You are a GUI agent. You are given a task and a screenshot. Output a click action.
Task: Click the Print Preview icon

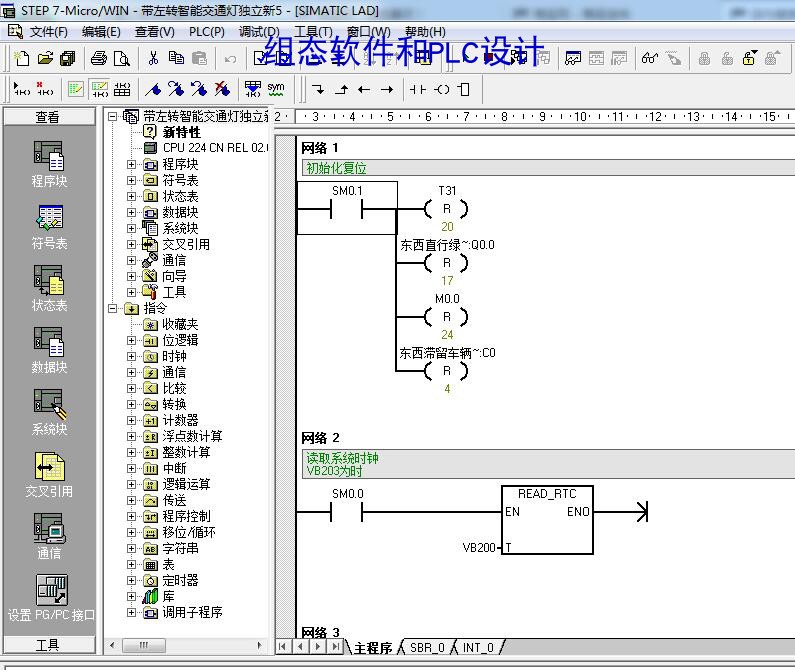pos(122,58)
